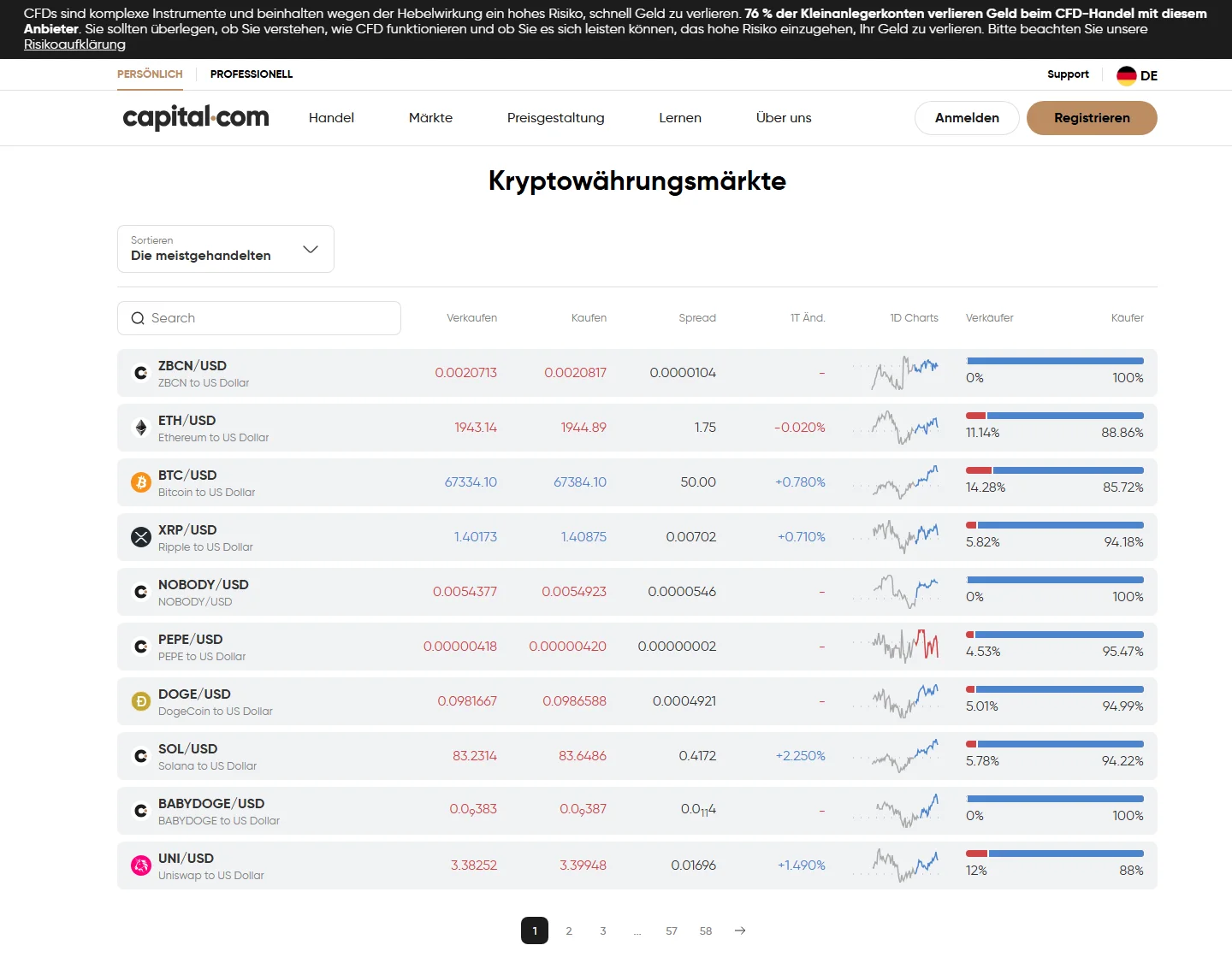Click the Kaufen column header
This screenshot has height=957, width=1232.
[589, 318]
